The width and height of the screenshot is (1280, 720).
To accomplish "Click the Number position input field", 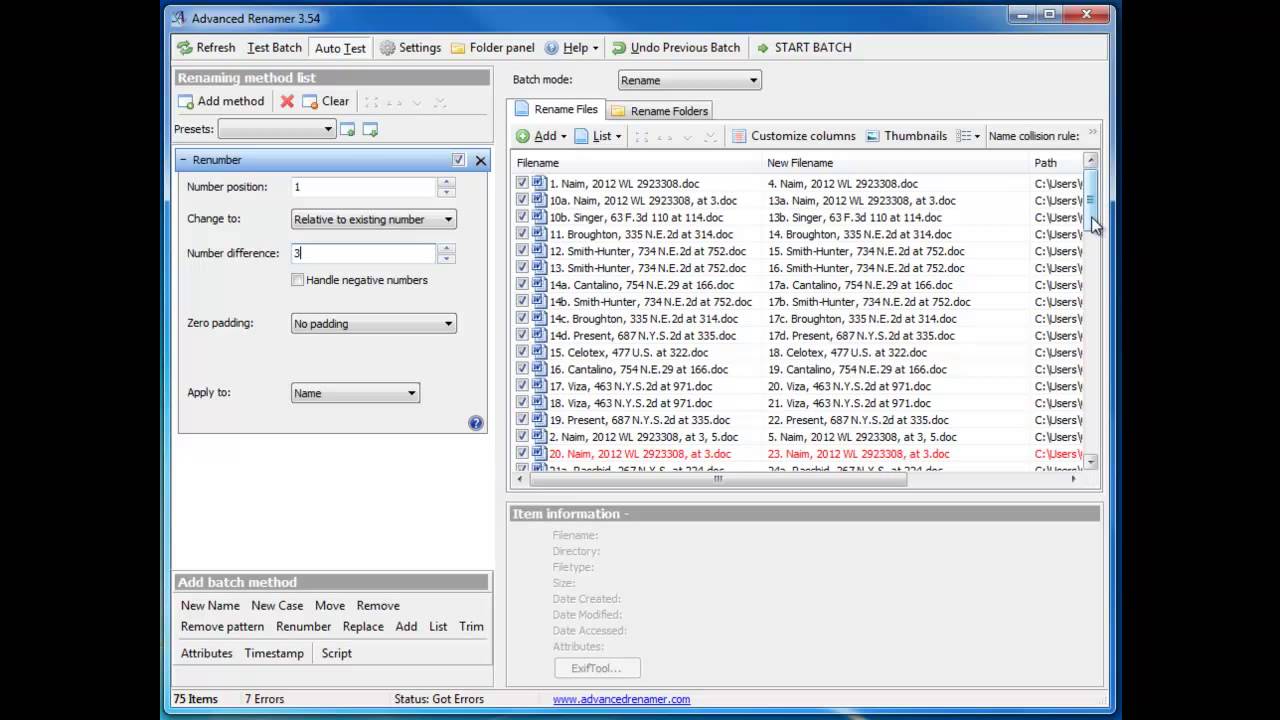I will click(364, 187).
